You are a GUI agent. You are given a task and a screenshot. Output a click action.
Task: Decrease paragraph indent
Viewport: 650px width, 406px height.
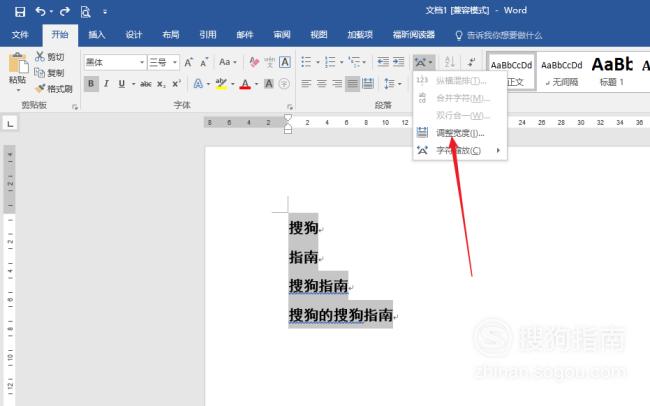click(x=383, y=62)
